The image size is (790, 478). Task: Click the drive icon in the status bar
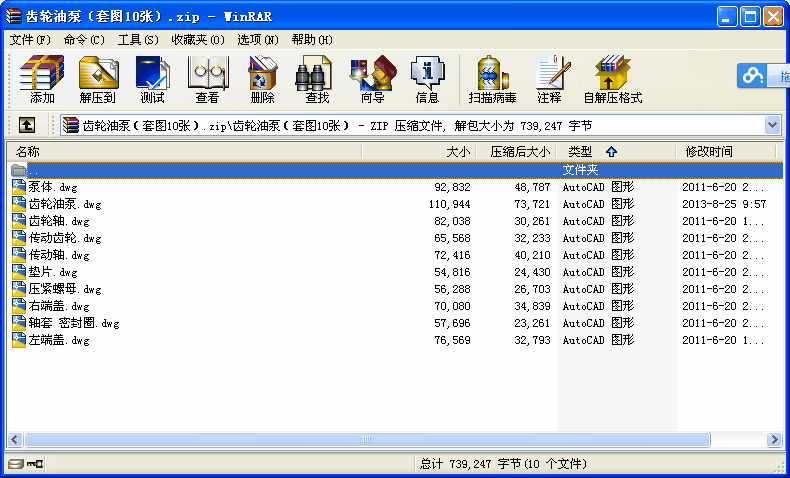coord(16,464)
